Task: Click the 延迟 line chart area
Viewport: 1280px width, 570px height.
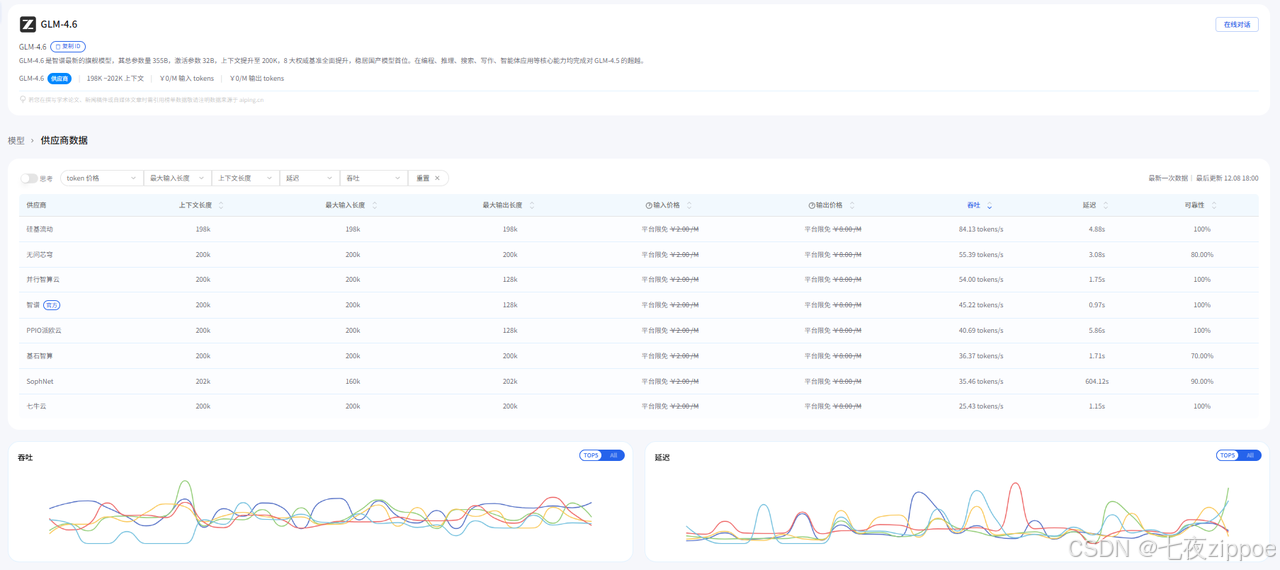Action: (x=957, y=512)
